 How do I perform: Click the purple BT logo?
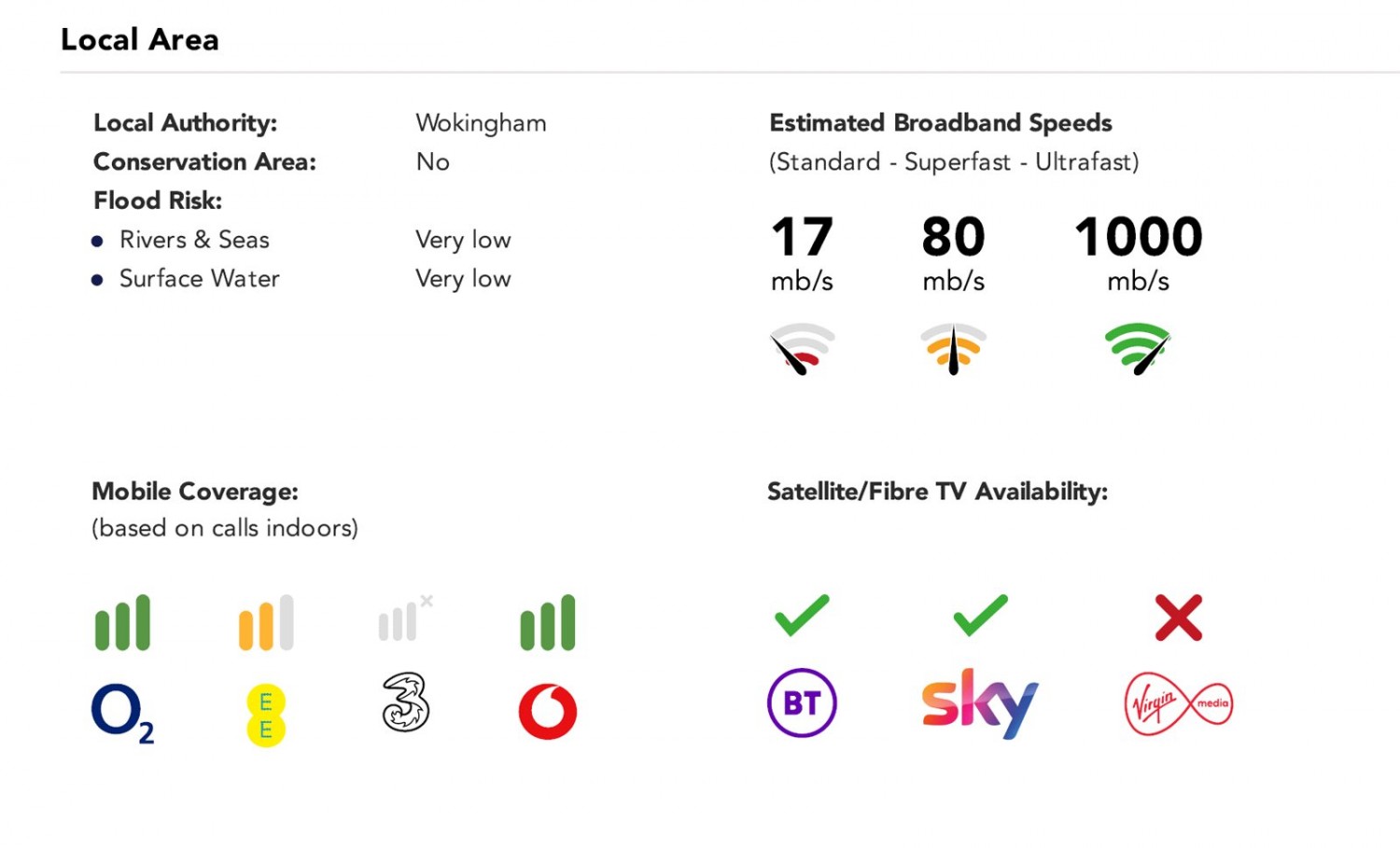(x=802, y=702)
